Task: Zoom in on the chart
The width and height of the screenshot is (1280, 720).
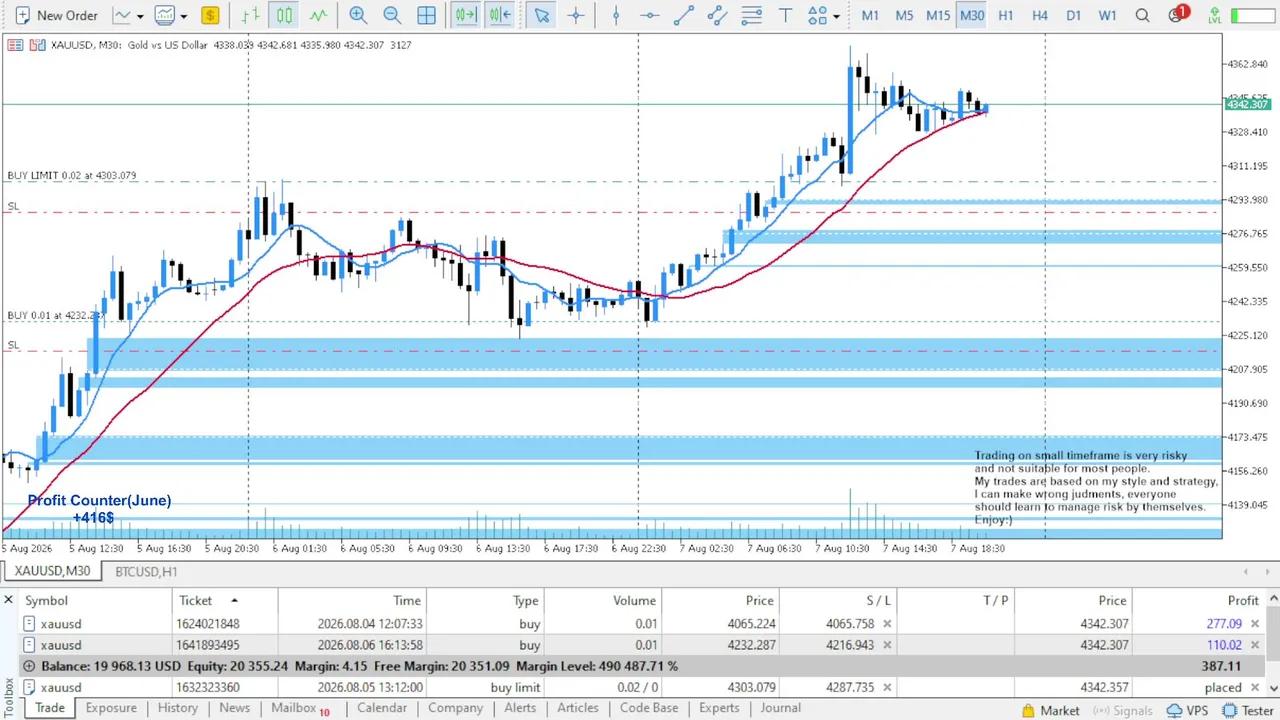Action: pyautogui.click(x=358, y=15)
